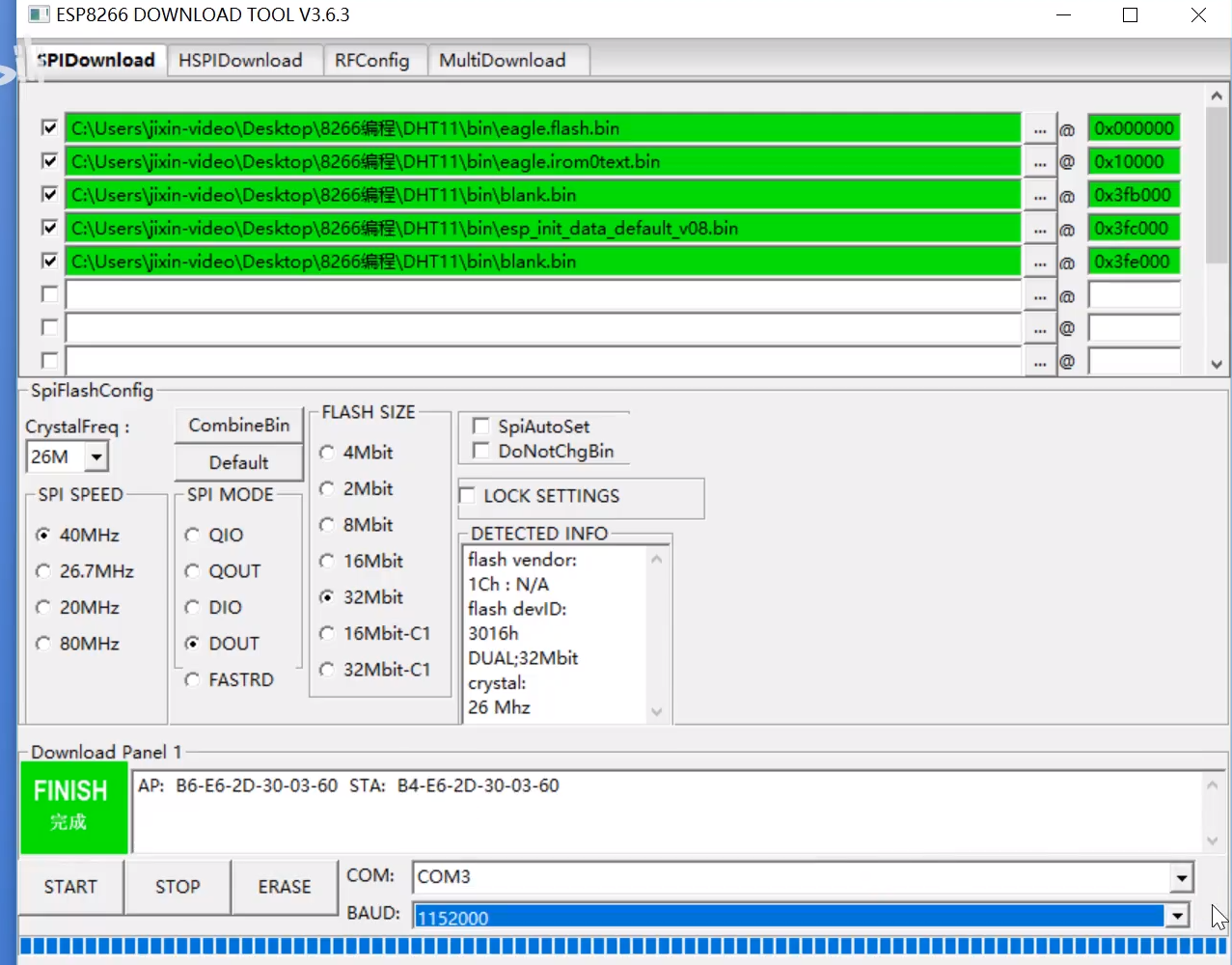
Task: Open the CrystalFreq 26M dropdown
Action: pyautogui.click(x=96, y=456)
